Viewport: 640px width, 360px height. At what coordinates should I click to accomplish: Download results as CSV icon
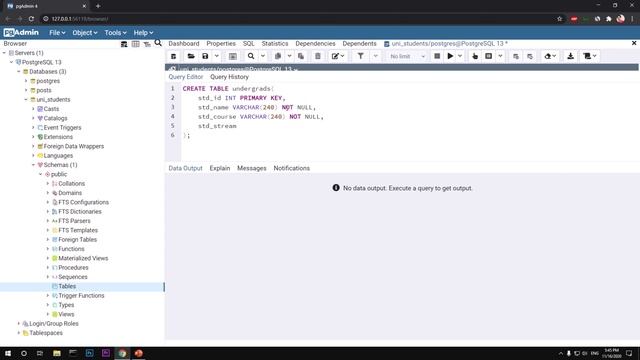571,56
